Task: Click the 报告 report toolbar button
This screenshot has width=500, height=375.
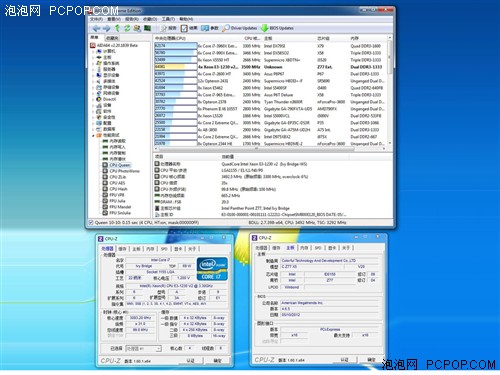Action: point(169,28)
